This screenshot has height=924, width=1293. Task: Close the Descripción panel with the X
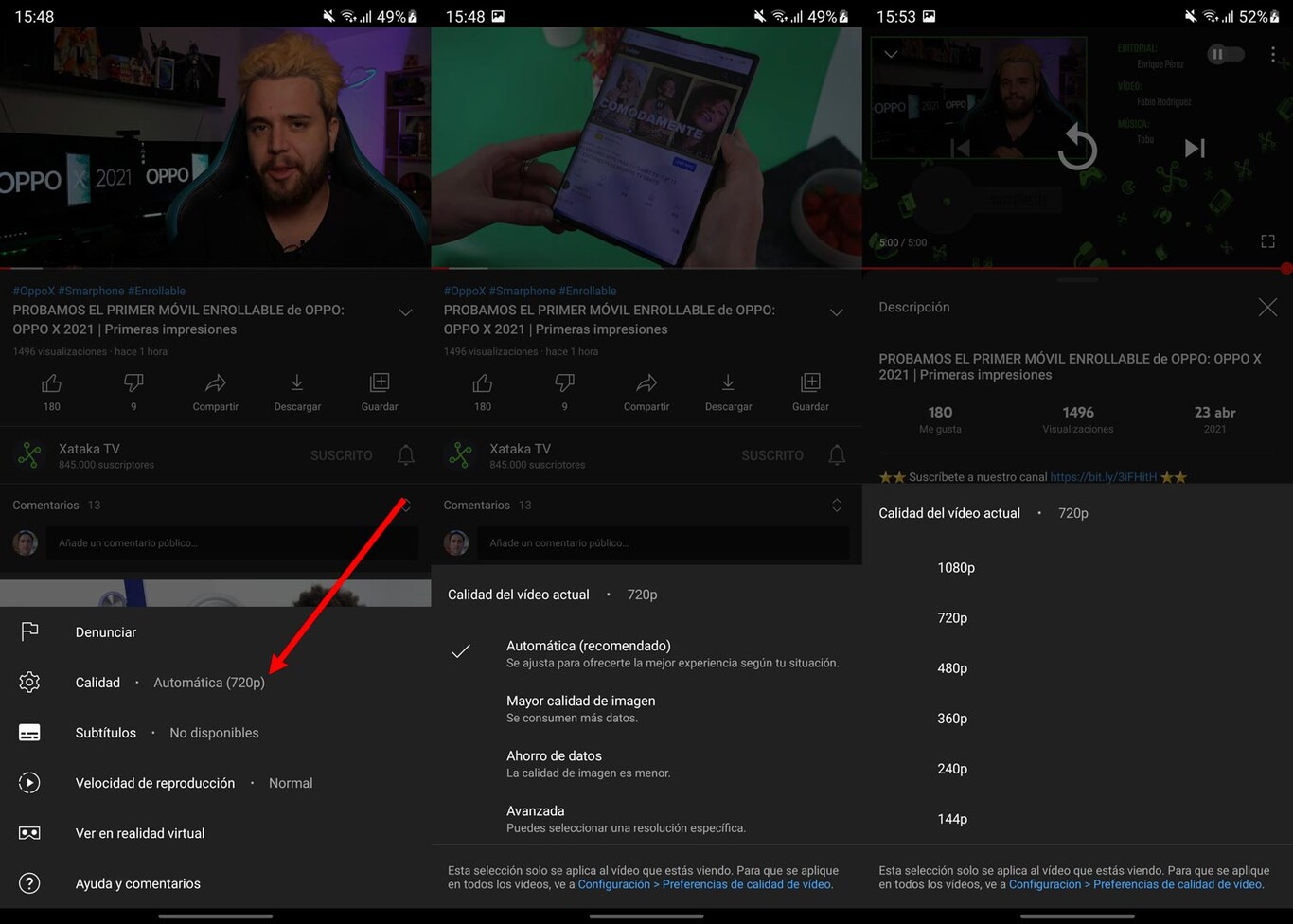tap(1267, 307)
